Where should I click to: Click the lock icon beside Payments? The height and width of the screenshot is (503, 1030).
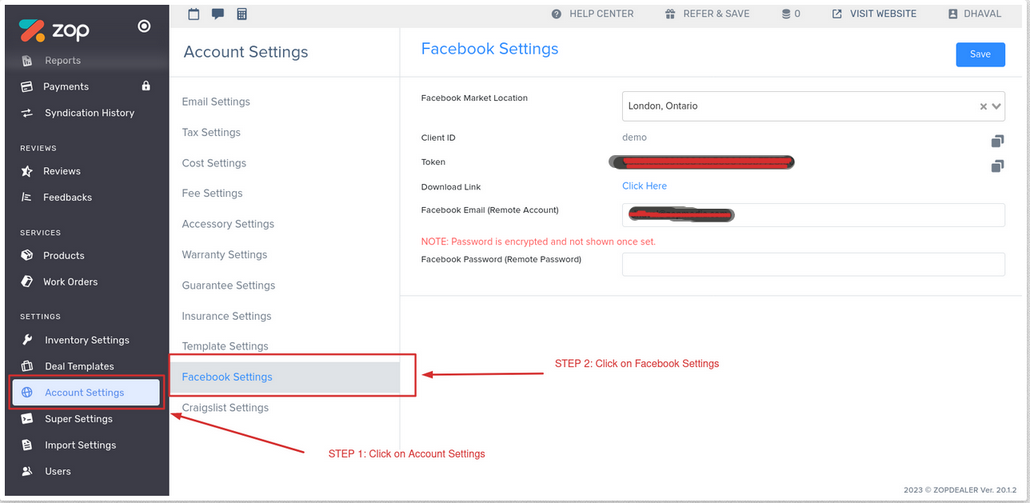(146, 86)
